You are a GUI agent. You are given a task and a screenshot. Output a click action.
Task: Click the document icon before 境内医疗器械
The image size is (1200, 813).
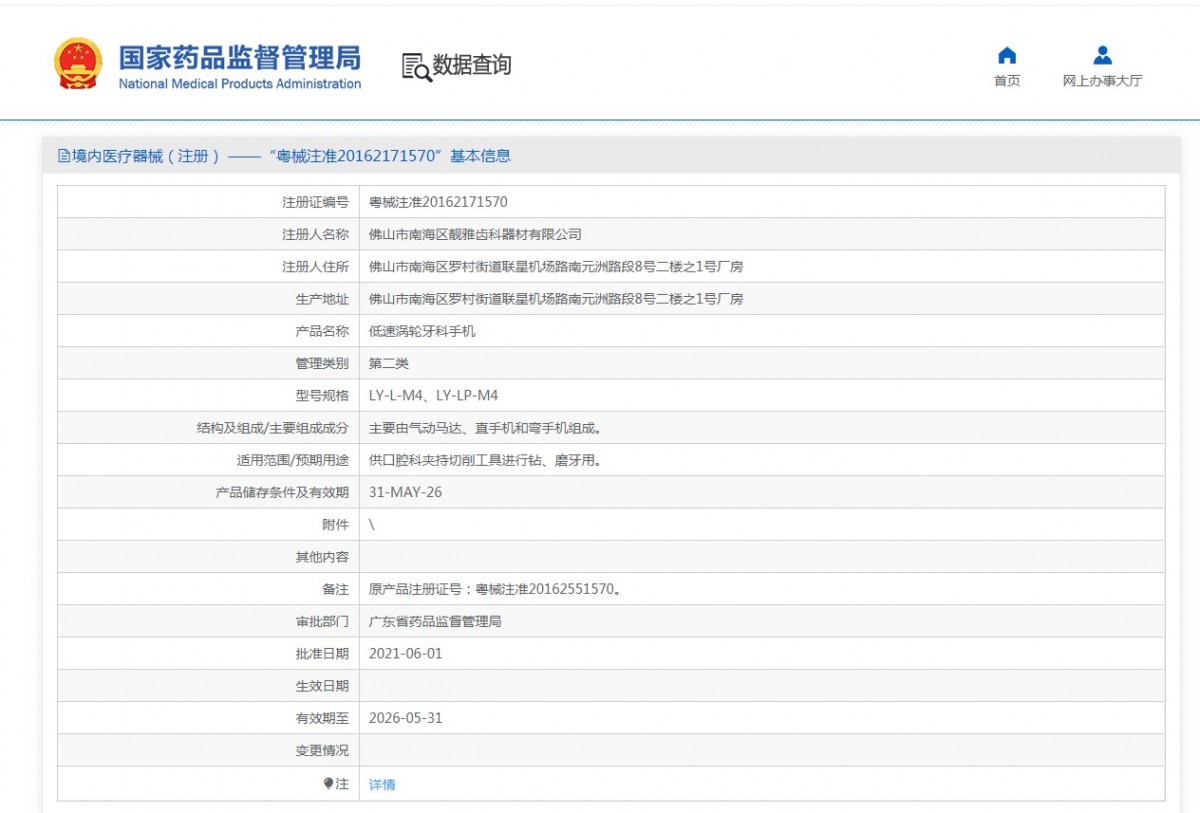tap(64, 156)
